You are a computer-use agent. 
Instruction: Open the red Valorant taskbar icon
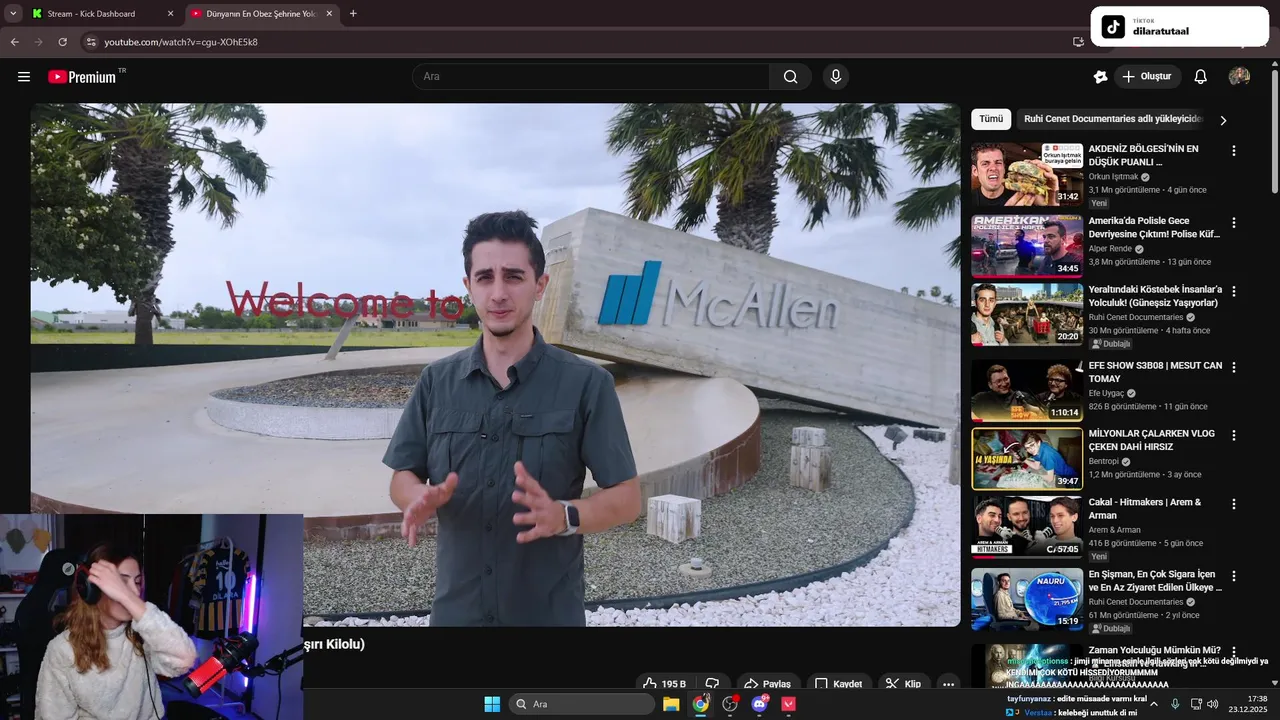click(789, 704)
